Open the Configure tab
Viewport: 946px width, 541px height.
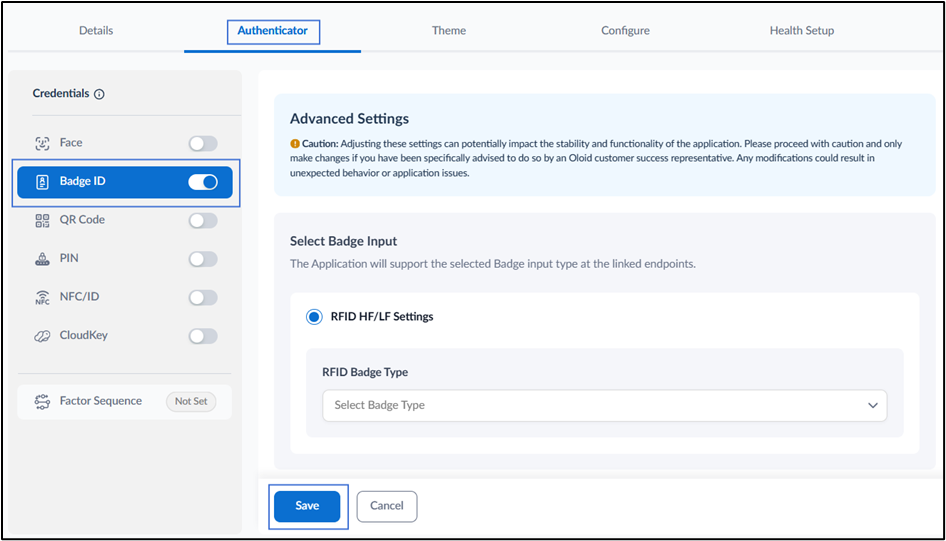tap(625, 30)
